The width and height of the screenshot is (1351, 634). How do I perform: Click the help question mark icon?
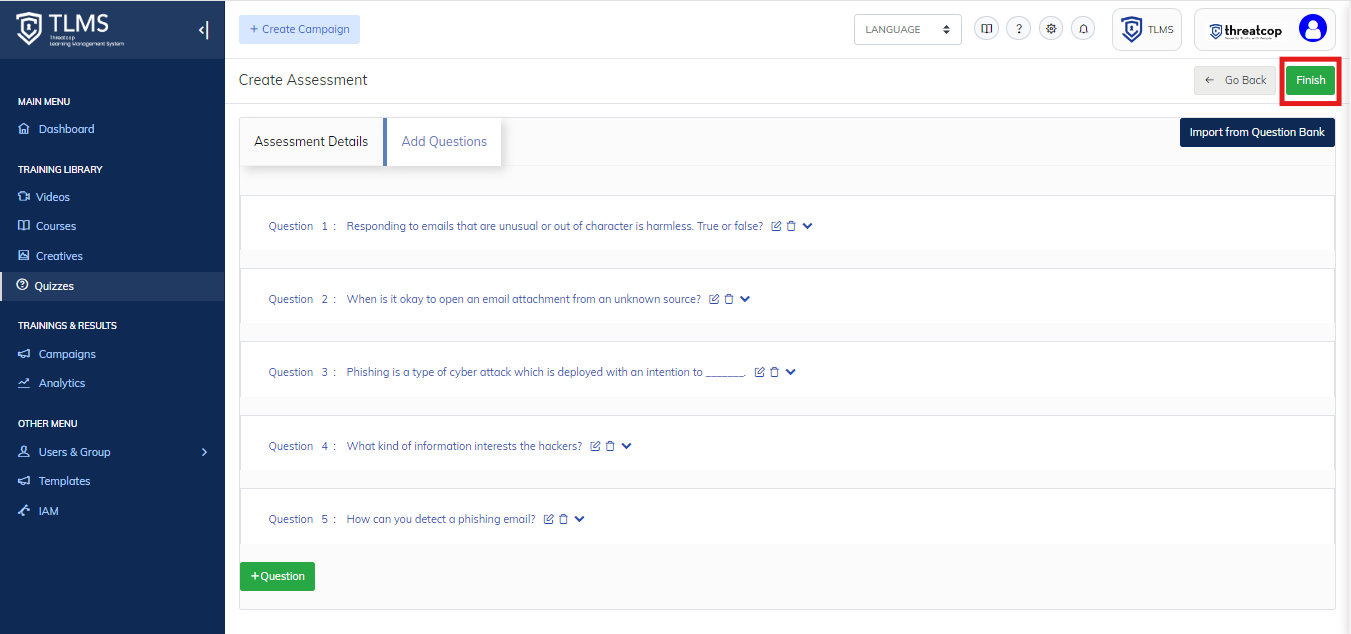(1018, 29)
